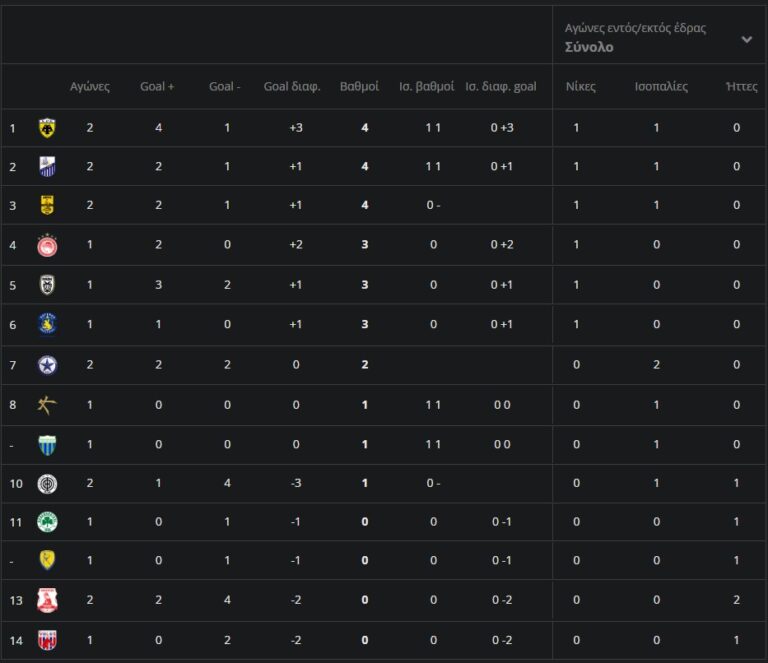Open the green shamrock Panathinaikos crest
Image resolution: width=768 pixels, height=663 pixels.
coord(47,521)
